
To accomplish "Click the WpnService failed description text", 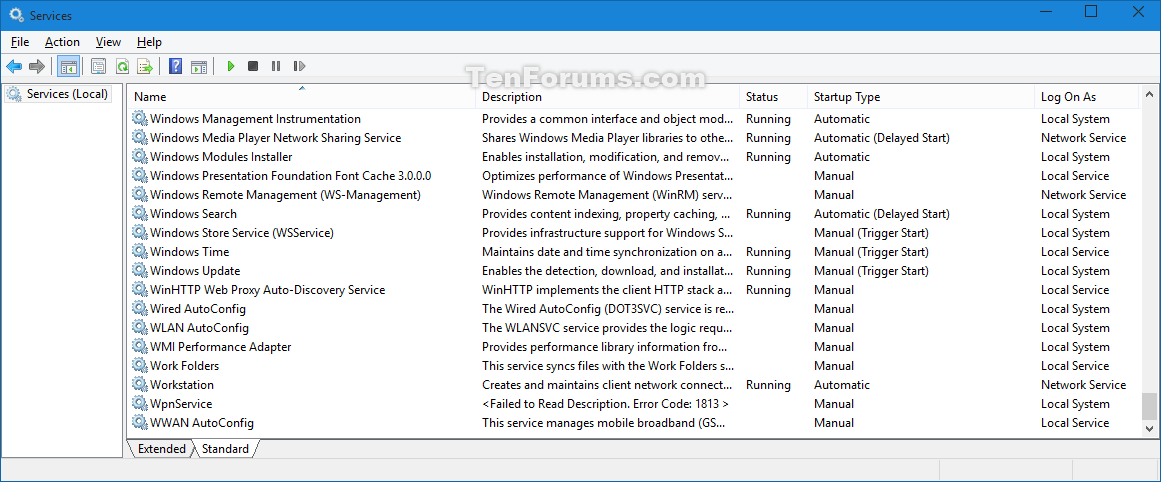I will [606, 404].
